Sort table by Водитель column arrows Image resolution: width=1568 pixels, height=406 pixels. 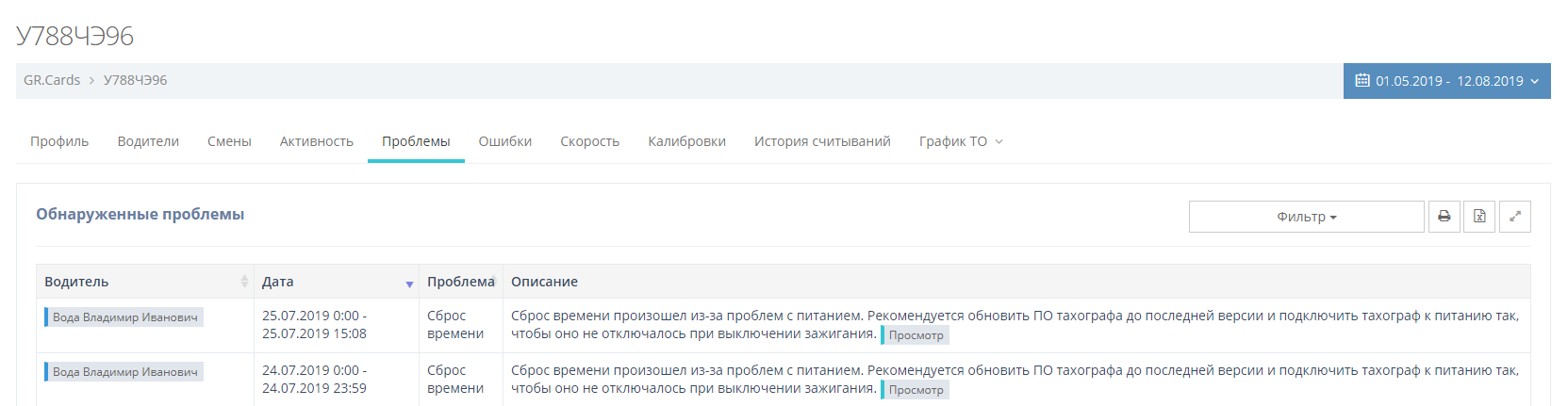[x=244, y=282]
